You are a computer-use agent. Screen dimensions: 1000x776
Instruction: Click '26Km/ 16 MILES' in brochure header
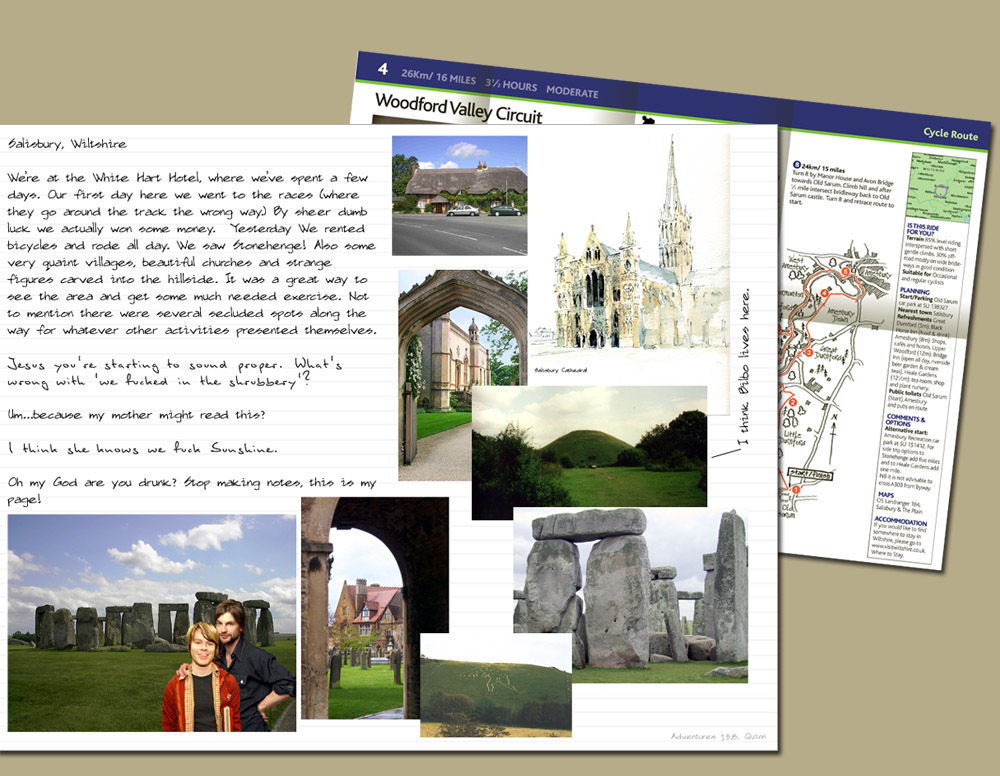pos(438,77)
